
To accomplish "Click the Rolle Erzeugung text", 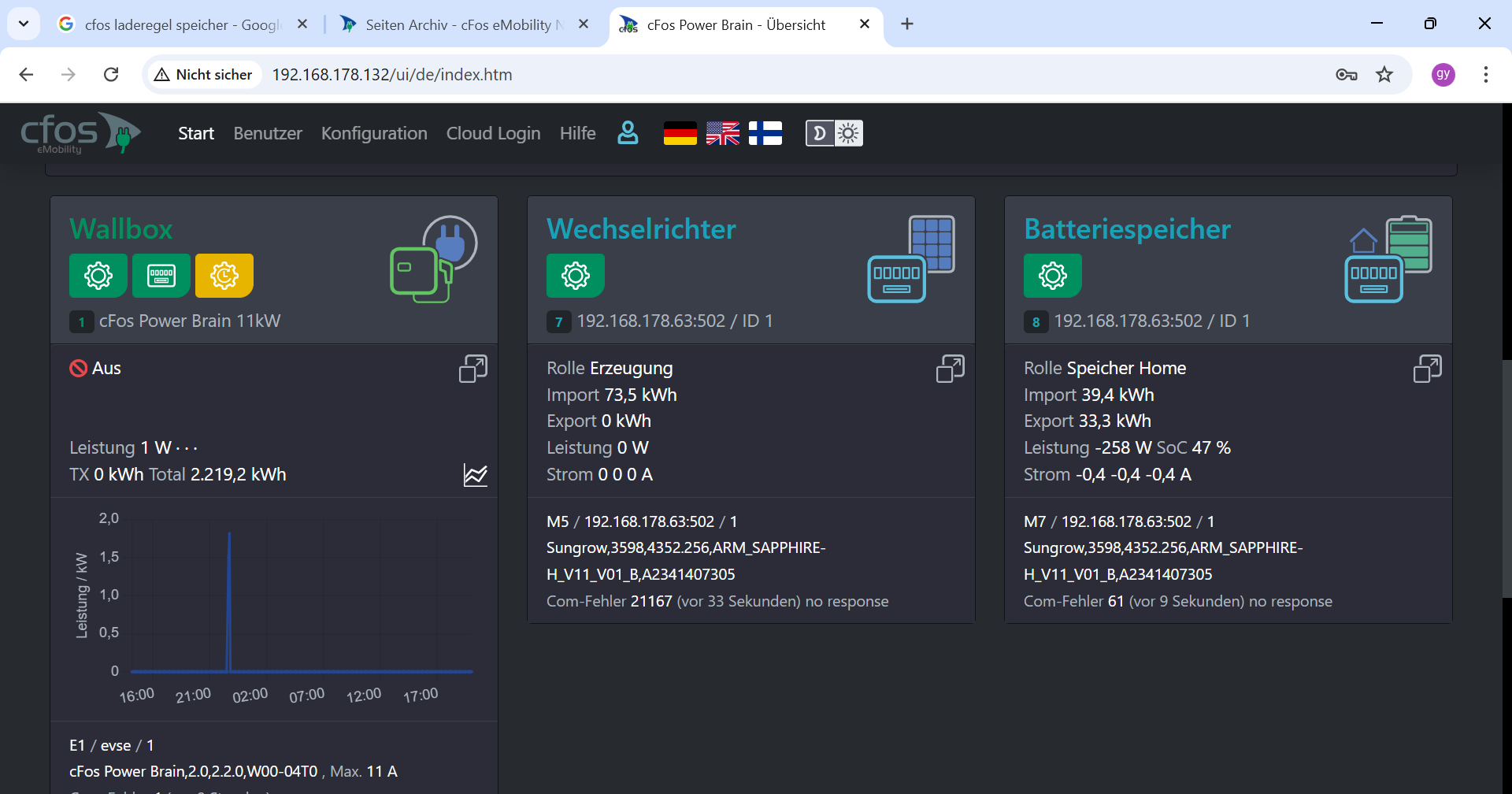I will coord(610,368).
